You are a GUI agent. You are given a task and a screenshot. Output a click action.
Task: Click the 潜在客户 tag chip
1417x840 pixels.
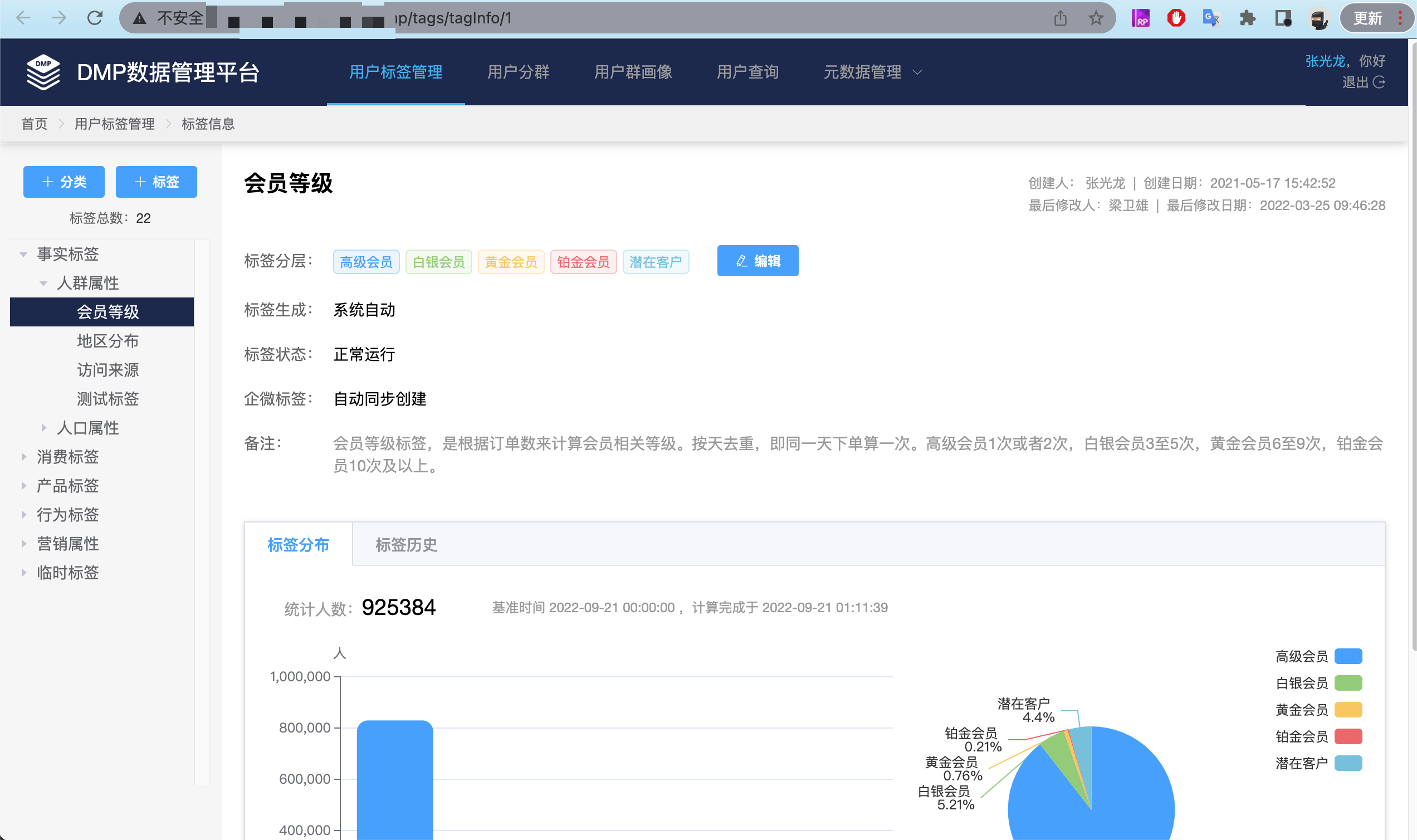656,261
